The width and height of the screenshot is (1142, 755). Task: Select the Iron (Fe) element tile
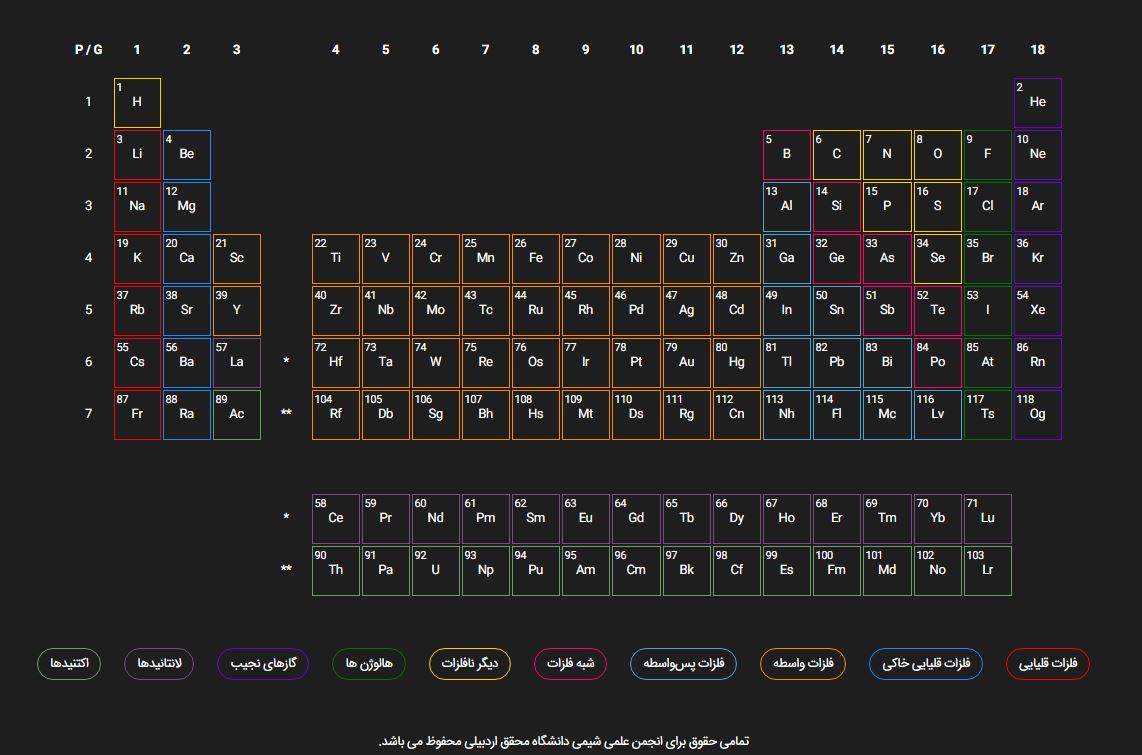536,258
